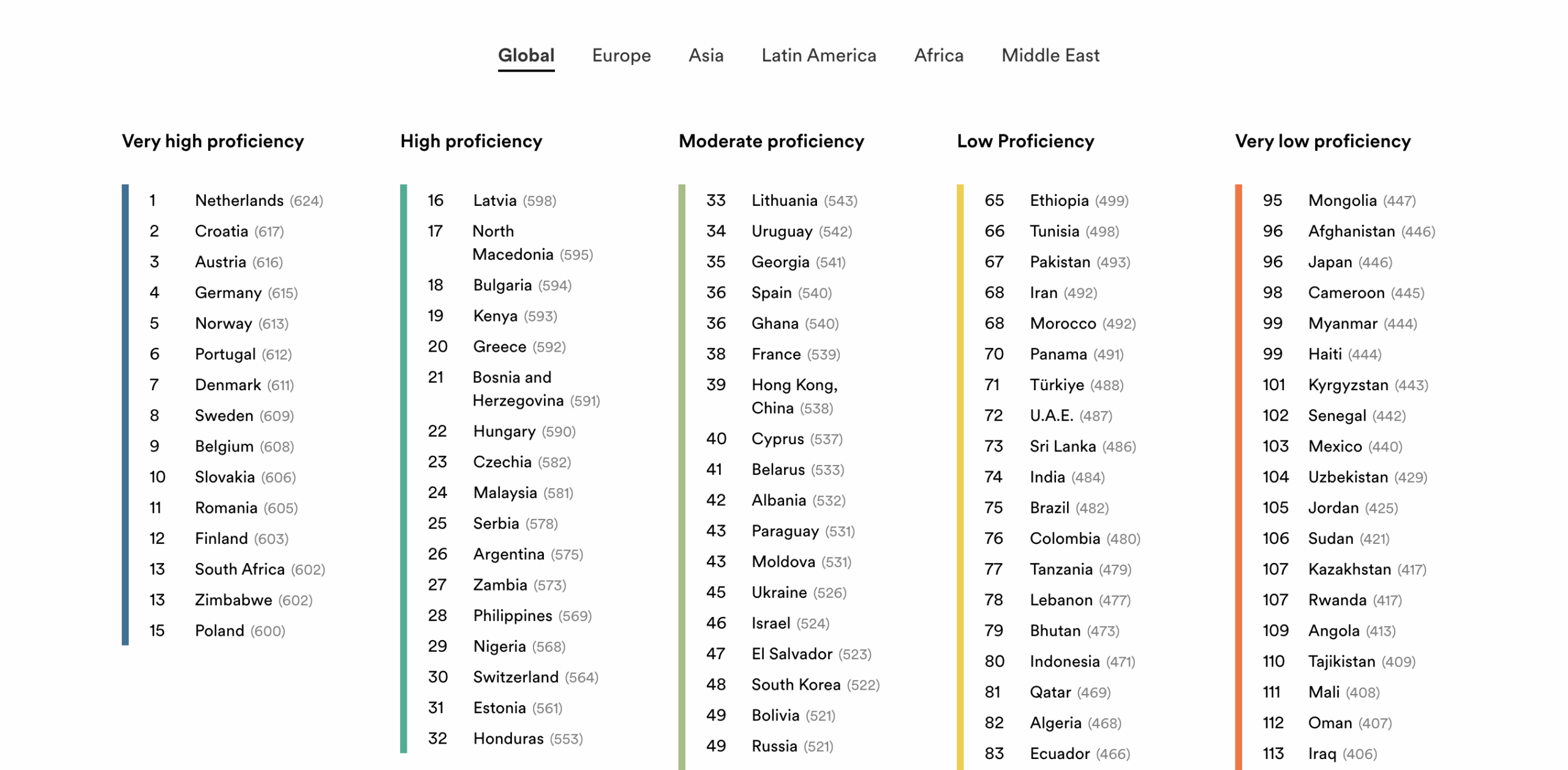Click South Africa in the list
Image resolution: width=1568 pixels, height=770 pixels.
point(239,569)
